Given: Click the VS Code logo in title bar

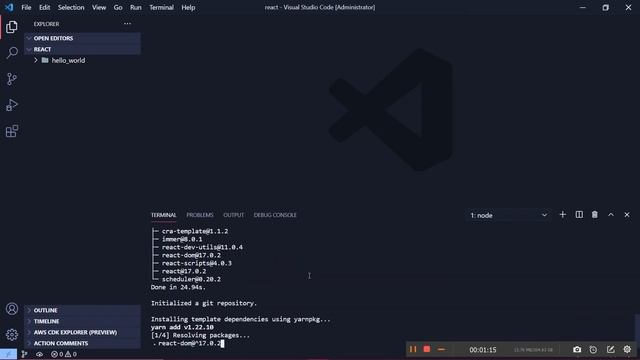Looking at the screenshot, I should pyautogui.click(x=9, y=7).
